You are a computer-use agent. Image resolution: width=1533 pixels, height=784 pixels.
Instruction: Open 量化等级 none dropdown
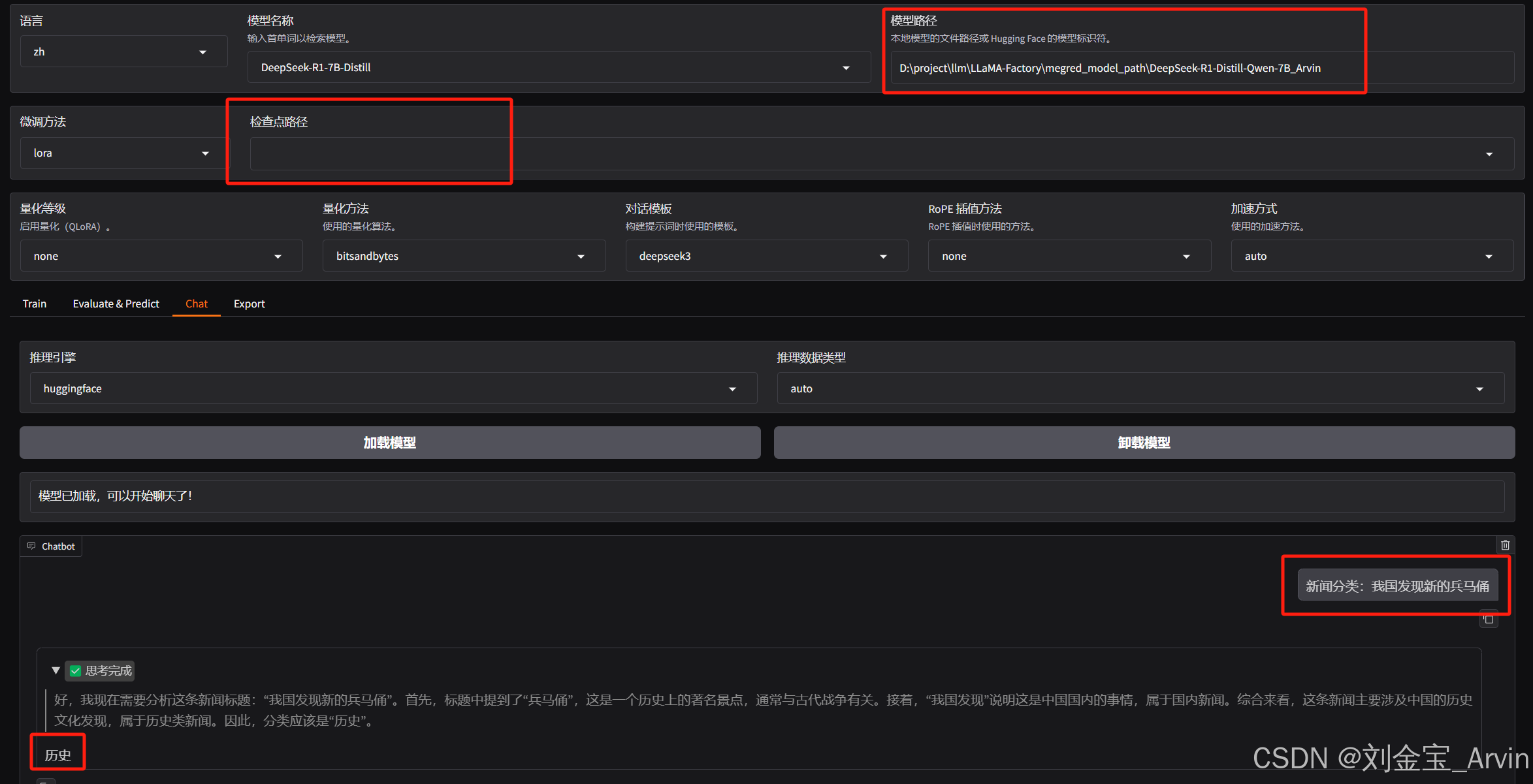point(278,257)
